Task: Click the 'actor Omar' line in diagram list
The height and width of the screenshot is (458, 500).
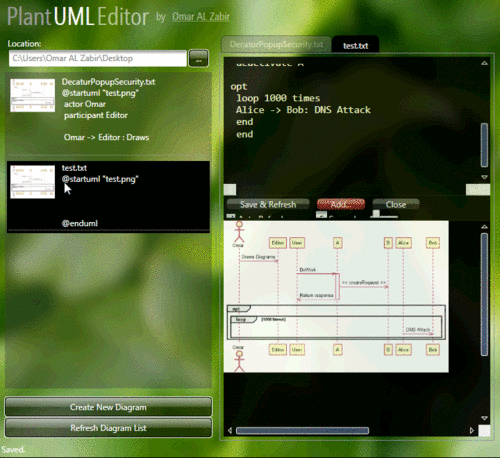Action: click(x=85, y=104)
